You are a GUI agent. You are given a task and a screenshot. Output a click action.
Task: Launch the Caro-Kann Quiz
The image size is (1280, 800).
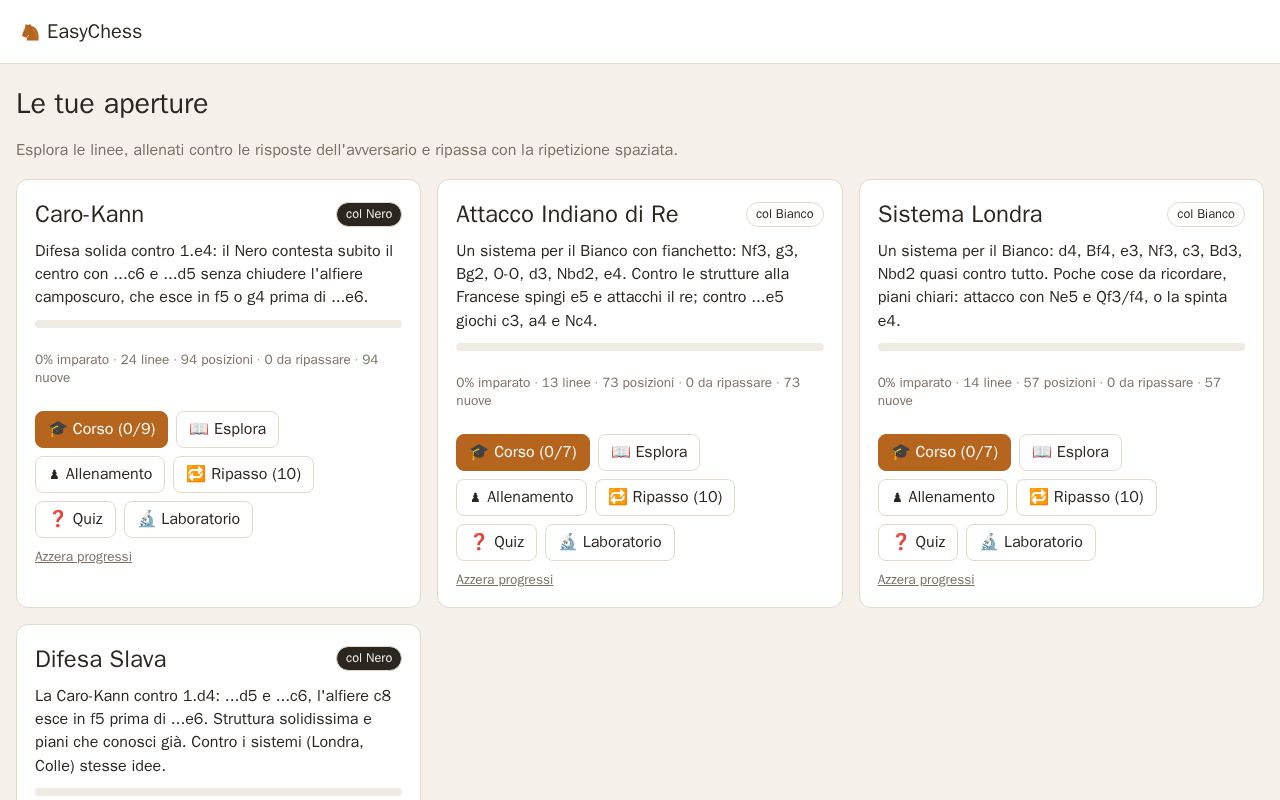(x=75, y=519)
